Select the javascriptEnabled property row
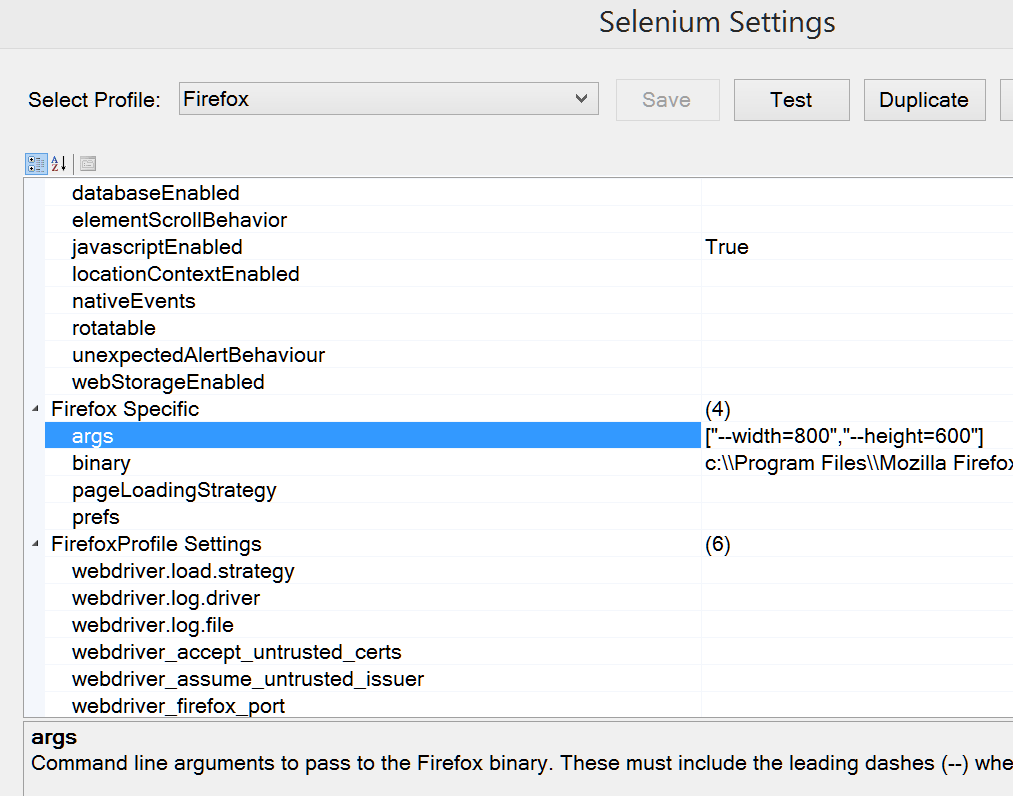Screen dimensions: 1013x796 pyautogui.click(x=157, y=247)
